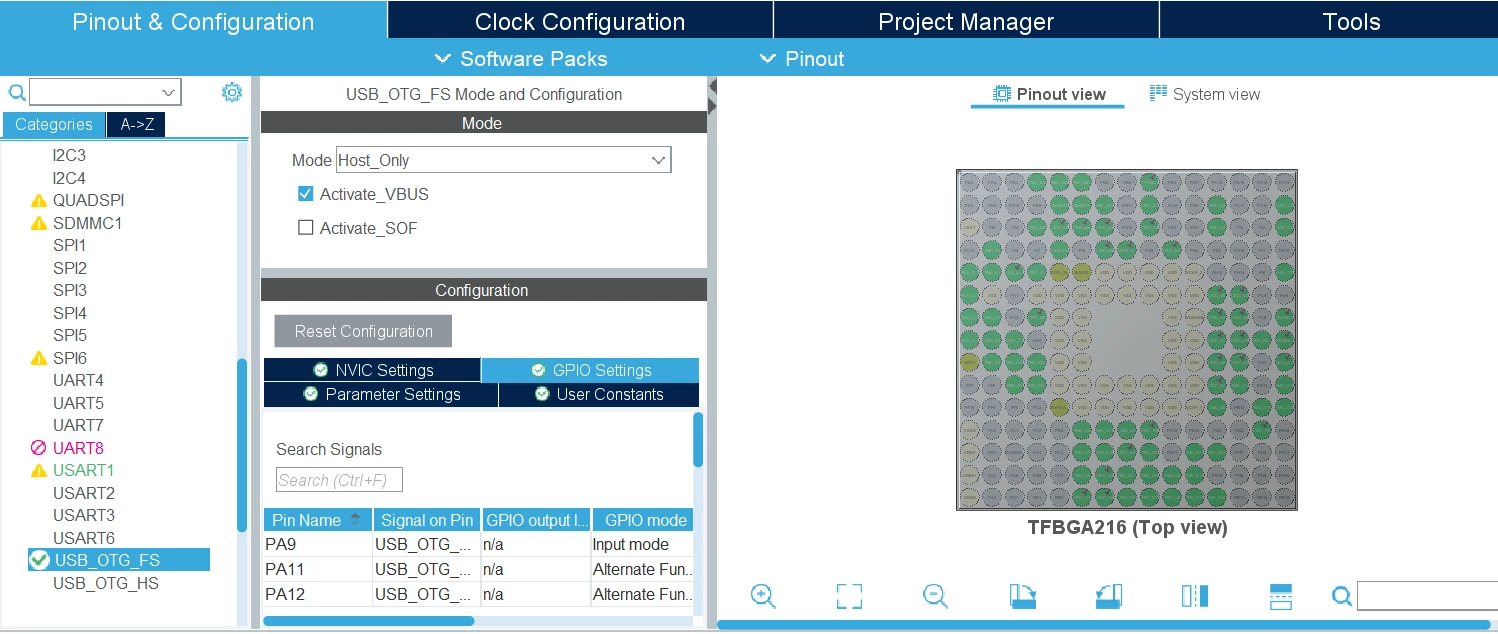This screenshot has height=634, width=1498.
Task: Expand the Software Packs menu
Action: coord(521,59)
